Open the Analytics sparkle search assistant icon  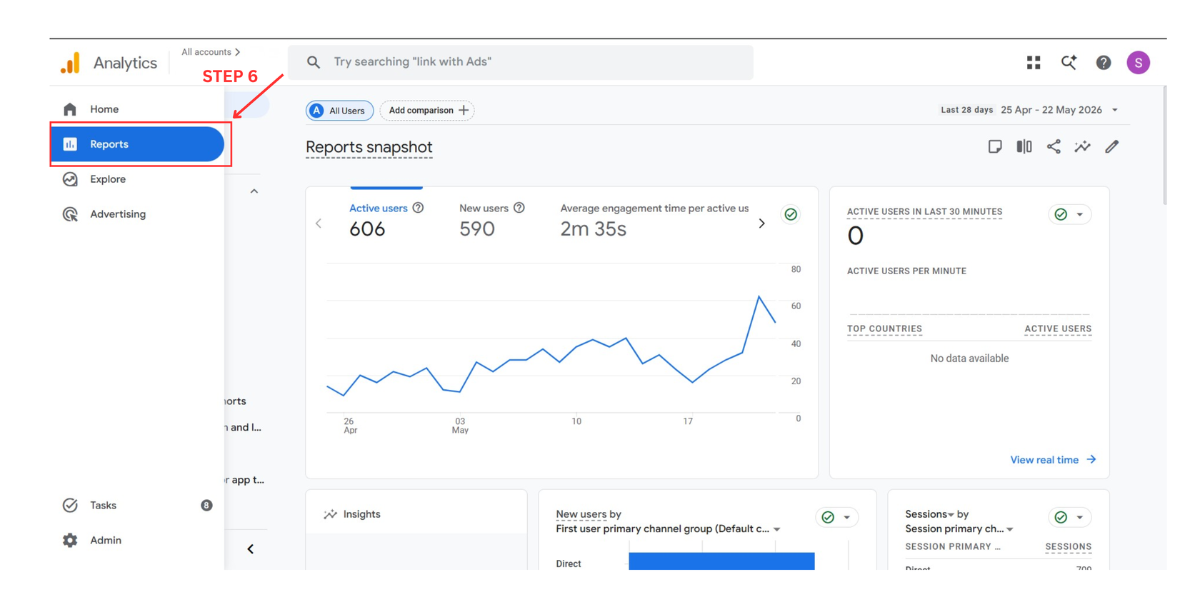[1069, 62]
